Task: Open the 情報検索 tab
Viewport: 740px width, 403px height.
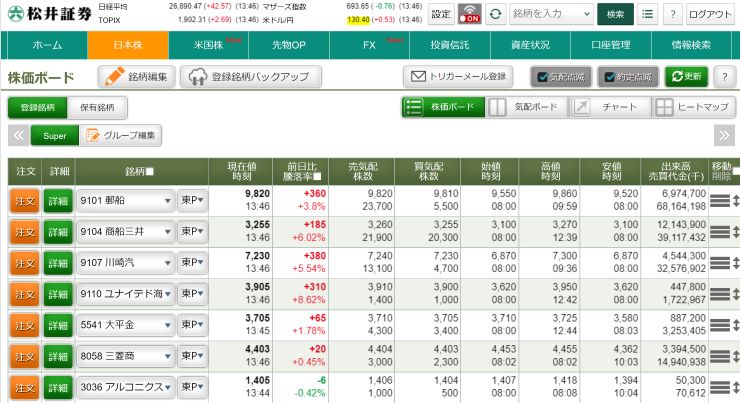Action: [x=691, y=45]
